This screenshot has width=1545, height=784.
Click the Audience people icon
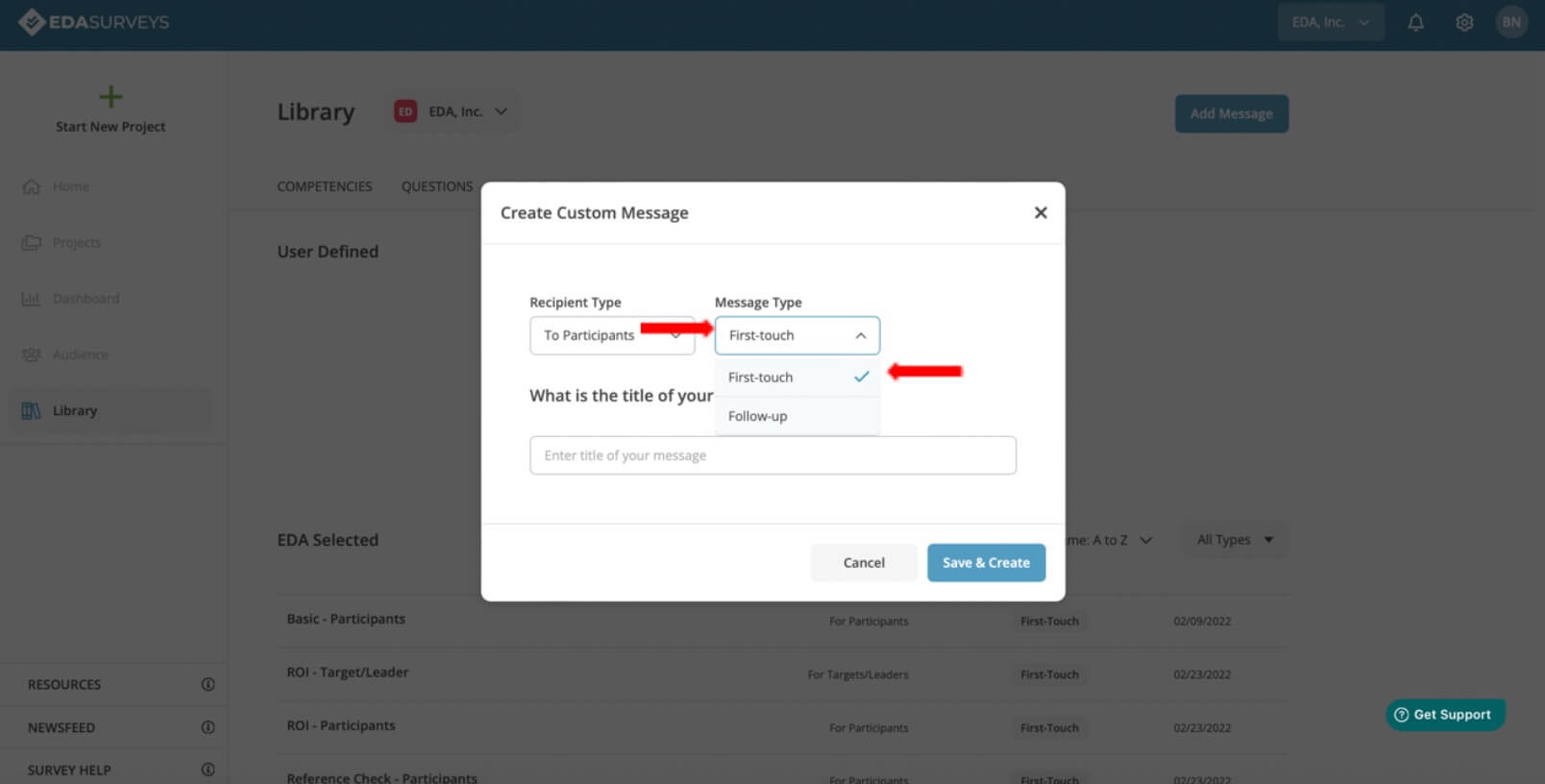(32, 355)
